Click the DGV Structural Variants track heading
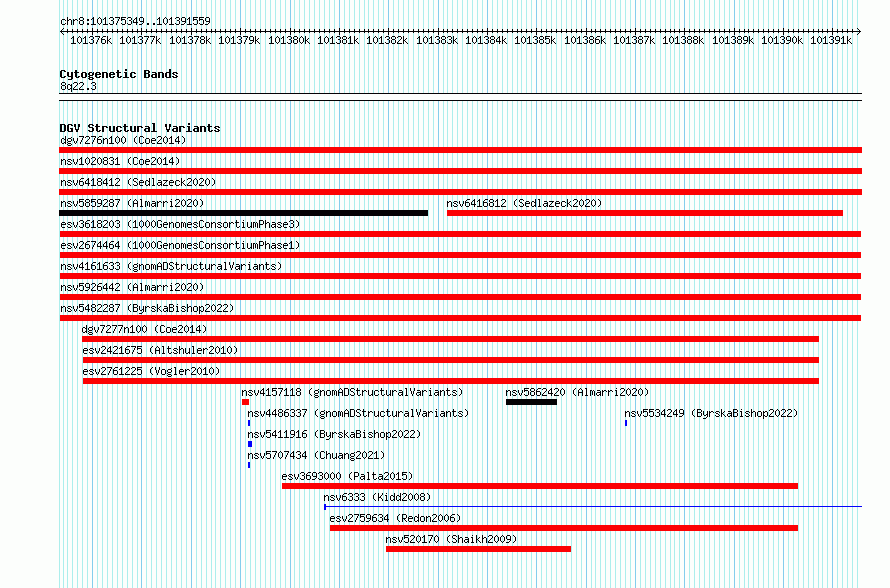Screen dimensions: 890x588 point(140,128)
